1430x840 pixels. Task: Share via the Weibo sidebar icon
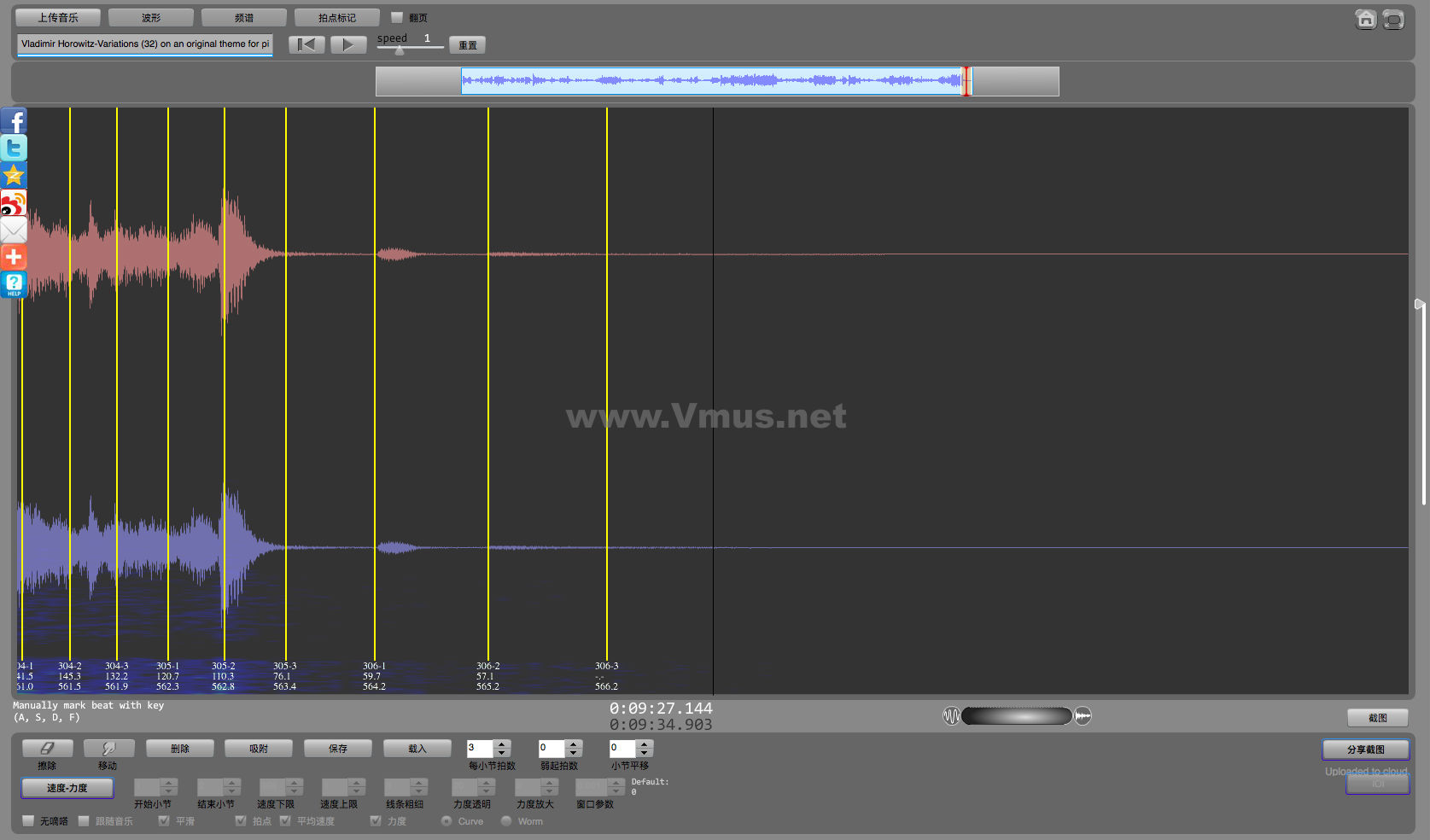click(x=14, y=203)
